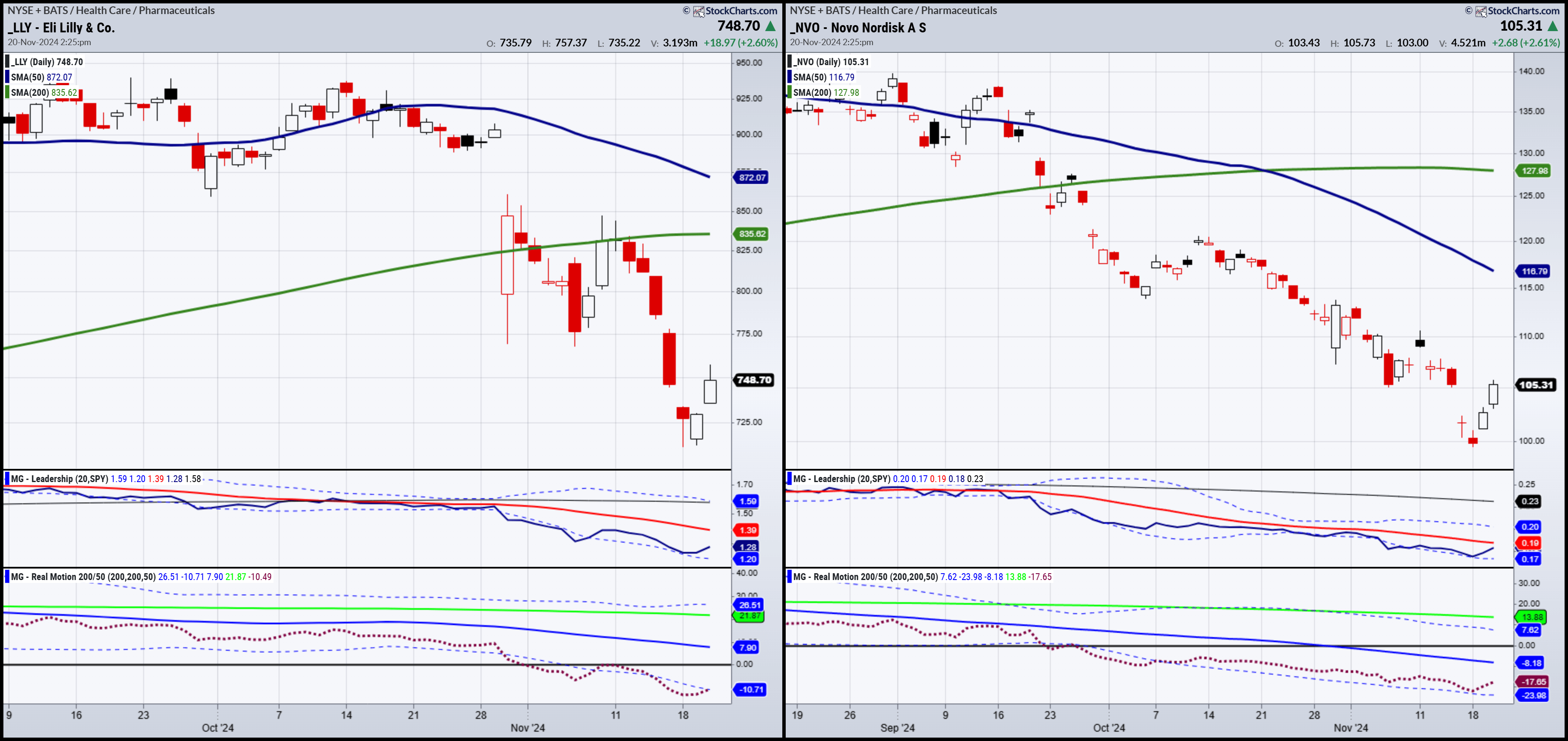Click the 140.00 gridline label on NVO price axis
This screenshot has width=1568, height=741.
1531,71
